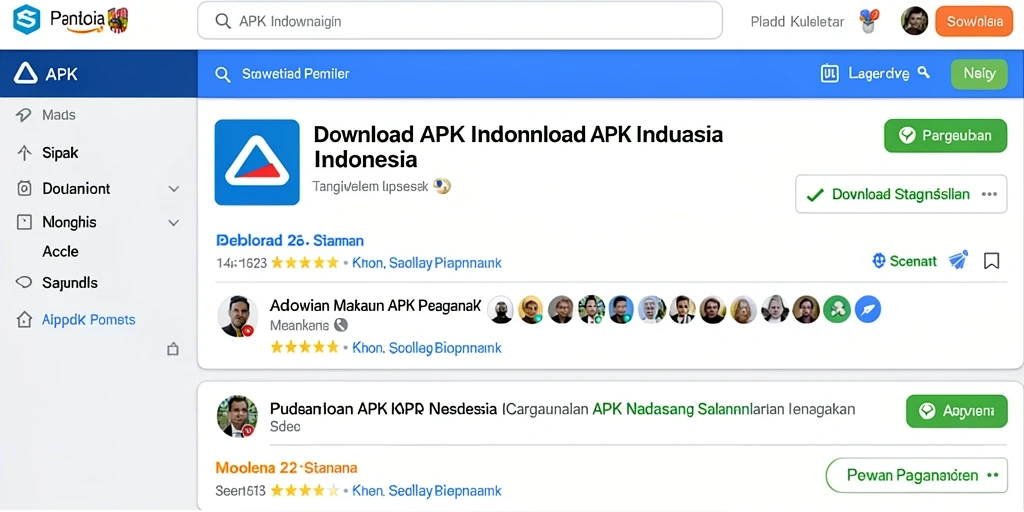1024x512 pixels.
Task: Click the Sajundls sidebar icon
Action: coord(24,283)
